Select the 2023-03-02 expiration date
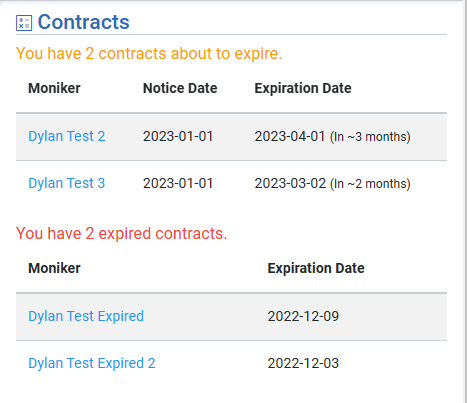The width and height of the screenshot is (467, 403). pyautogui.click(x=290, y=183)
